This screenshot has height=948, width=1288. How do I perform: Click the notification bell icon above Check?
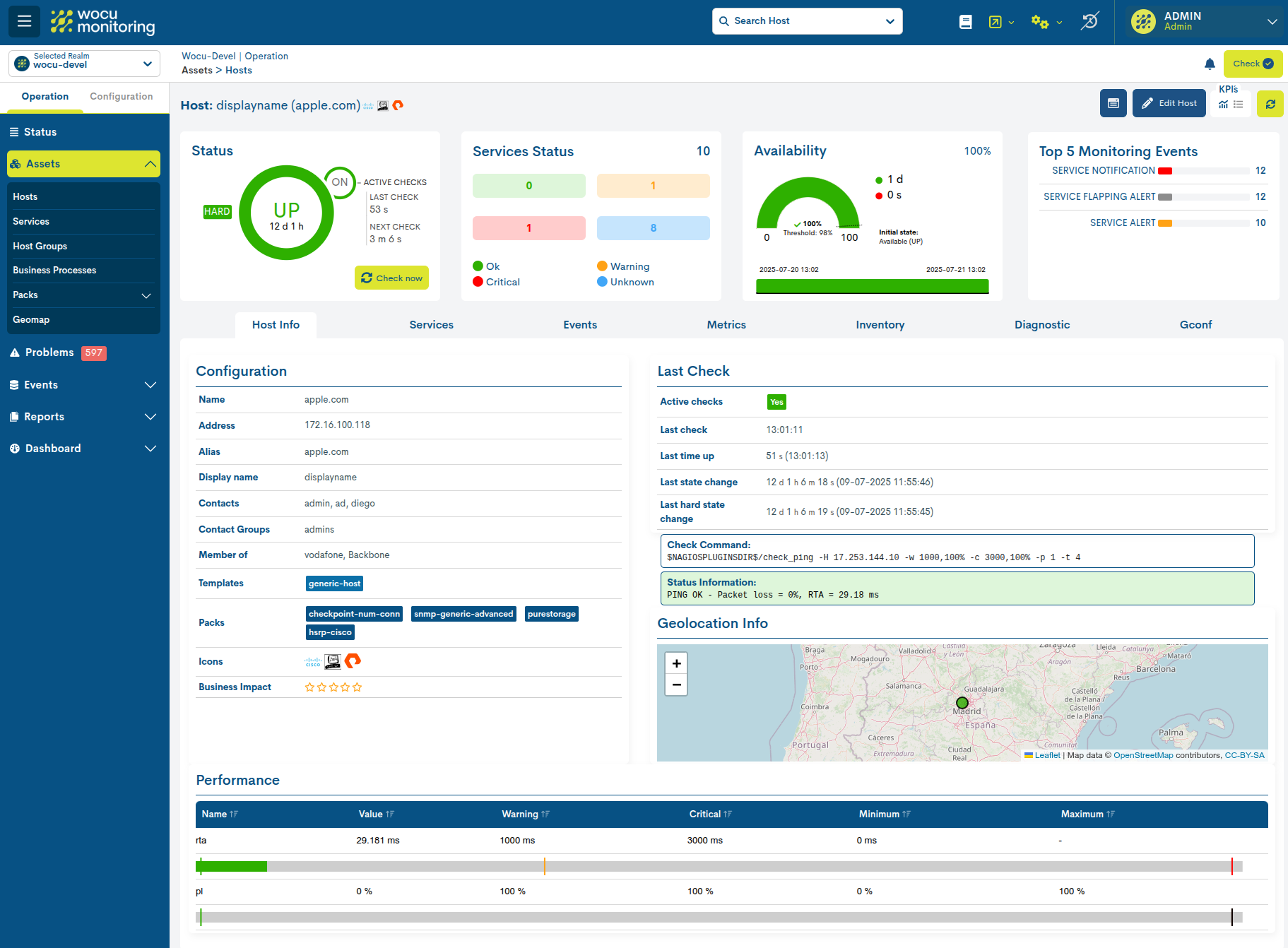[x=1210, y=64]
